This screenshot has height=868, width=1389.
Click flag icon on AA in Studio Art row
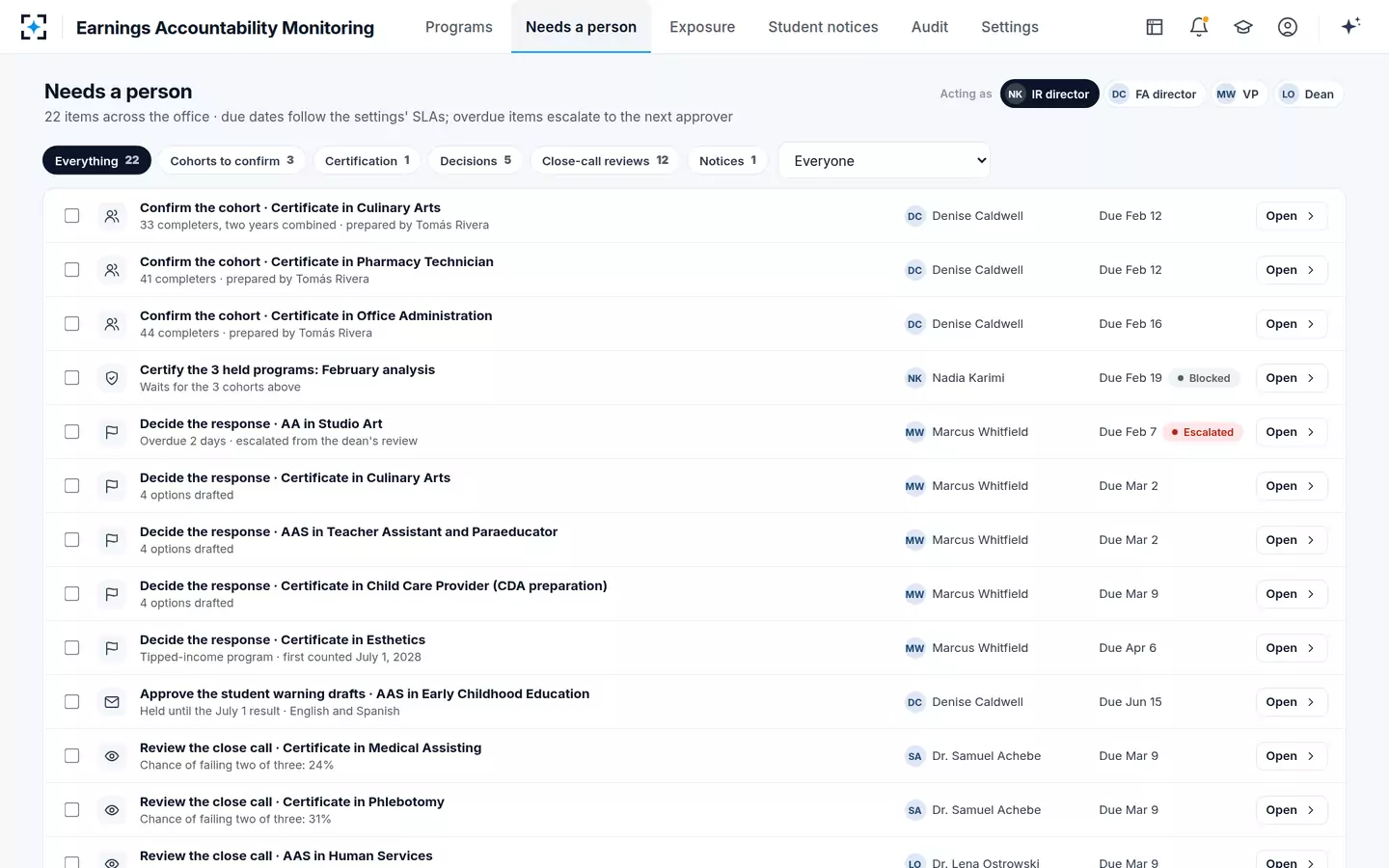point(112,432)
